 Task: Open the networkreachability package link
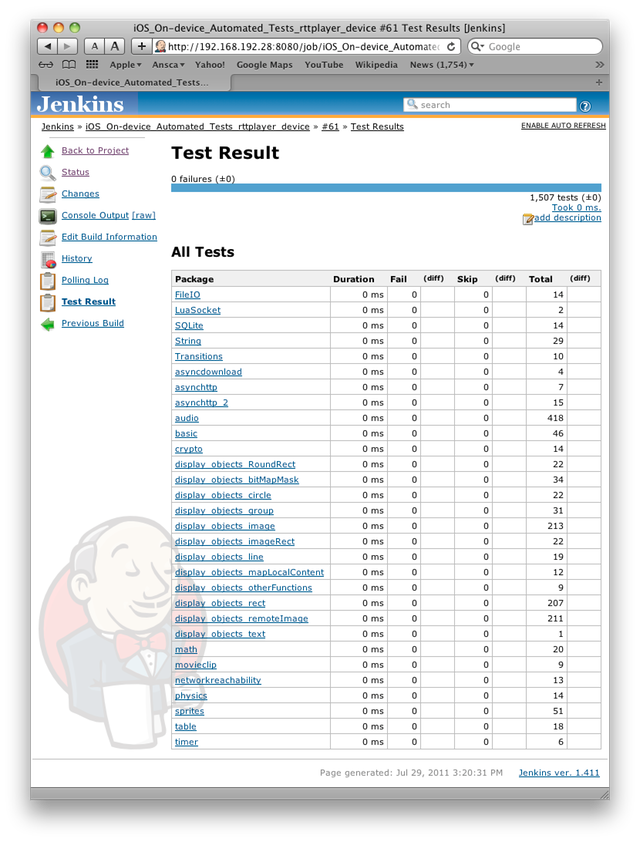[x=218, y=680]
